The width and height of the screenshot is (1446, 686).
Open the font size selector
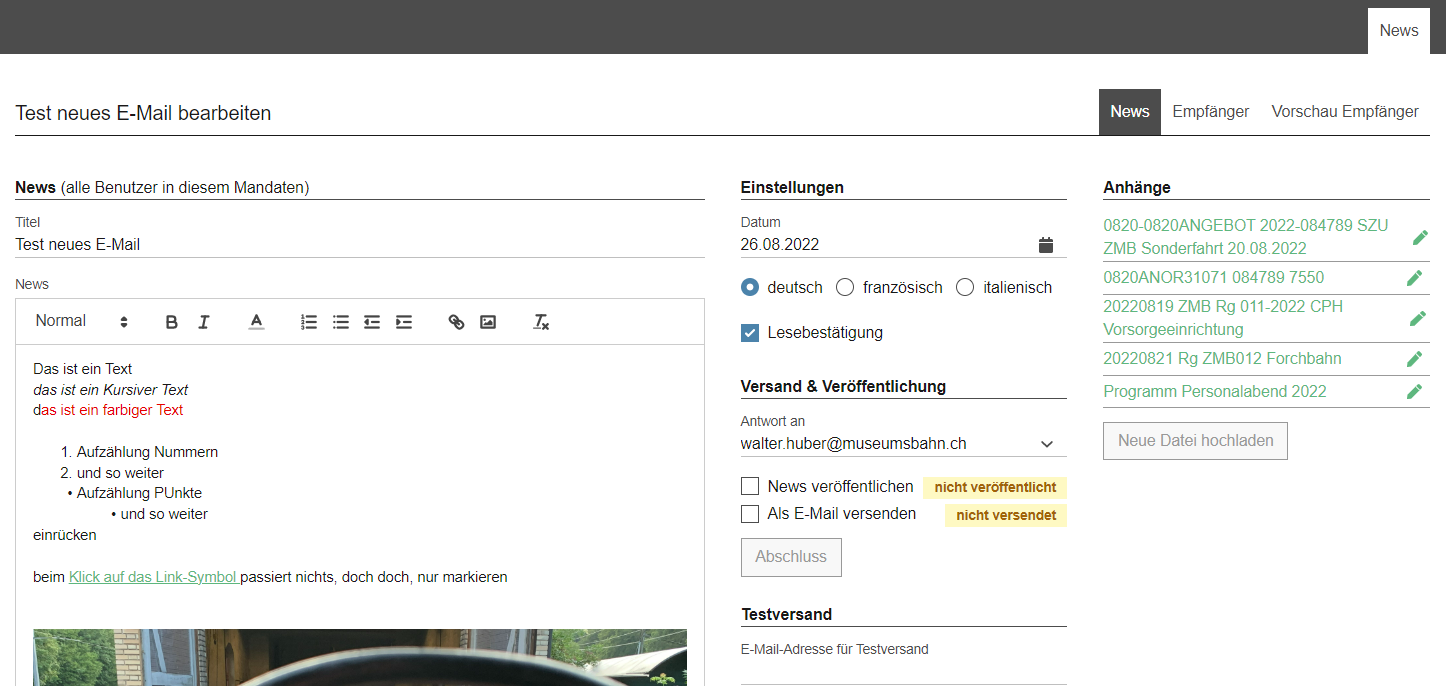tap(125, 321)
